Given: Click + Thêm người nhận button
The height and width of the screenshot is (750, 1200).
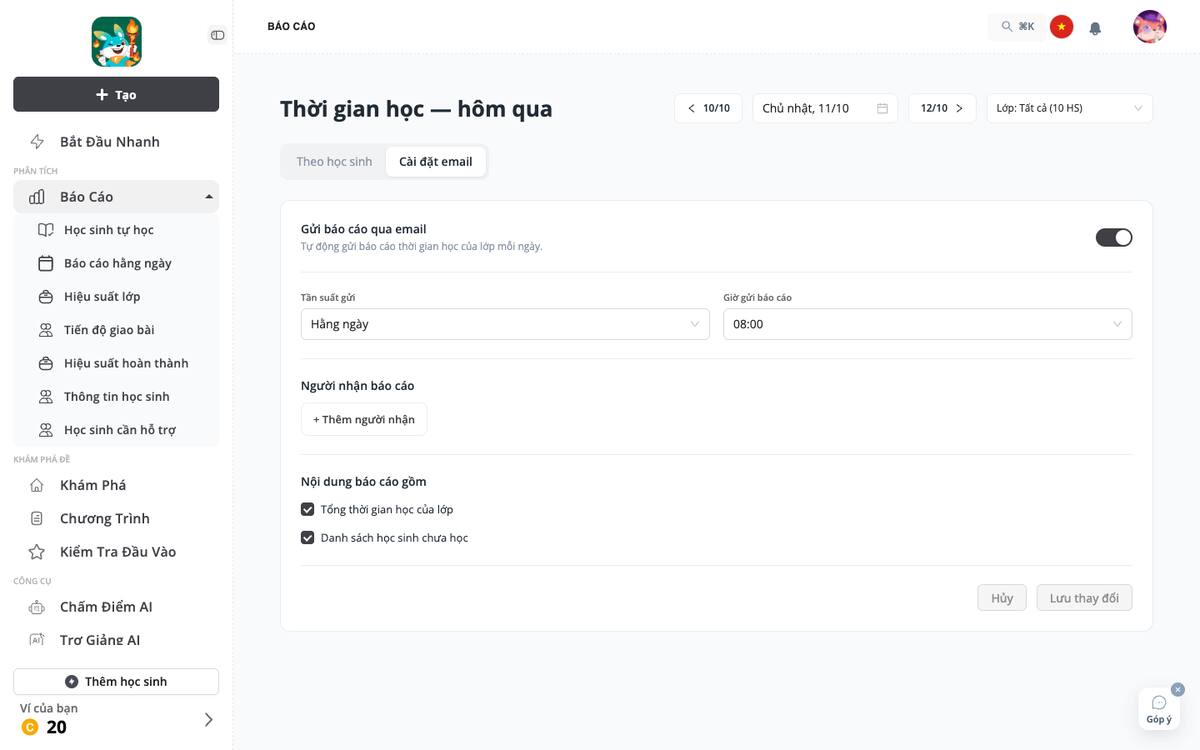Looking at the screenshot, I should click(364, 419).
